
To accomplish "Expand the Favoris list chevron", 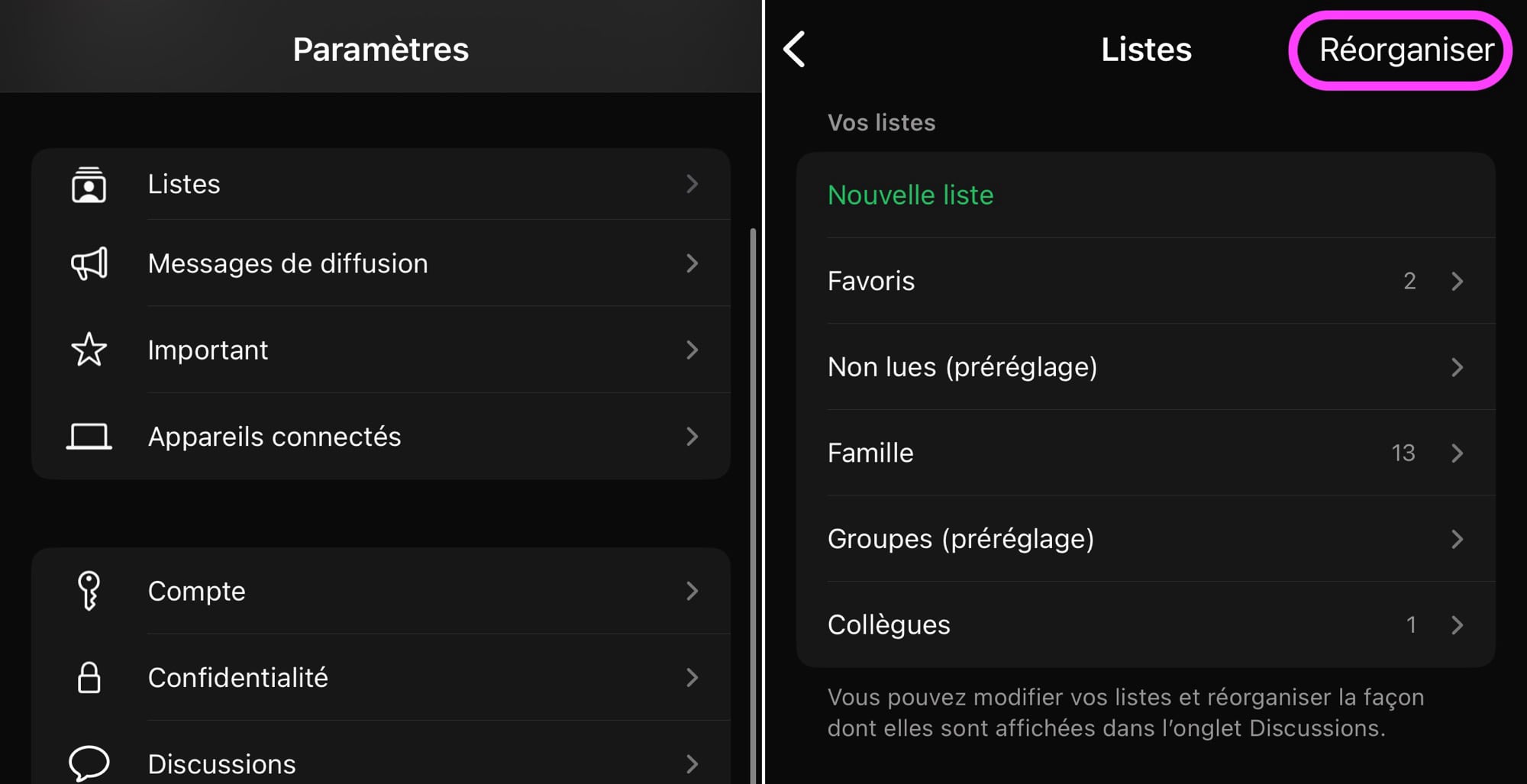I will 1457,282.
